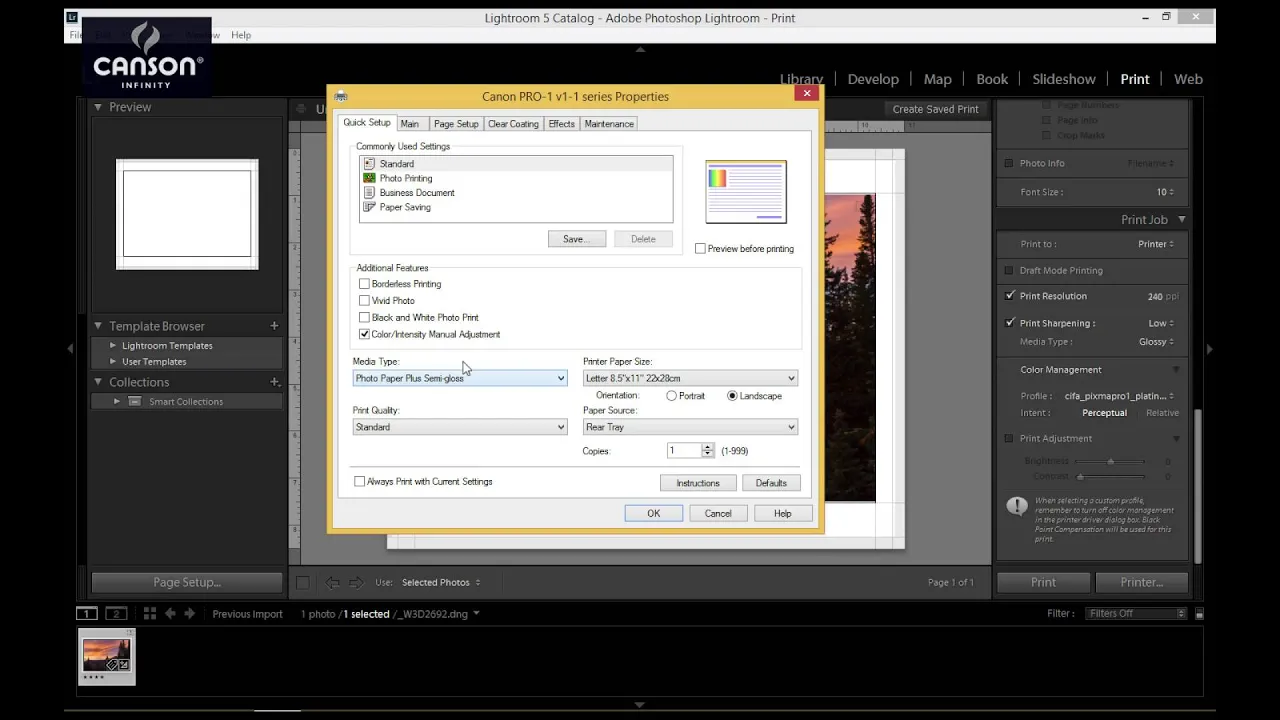Click the settings preview page illustration
Image resolution: width=1280 pixels, height=720 pixels.
coord(746,191)
